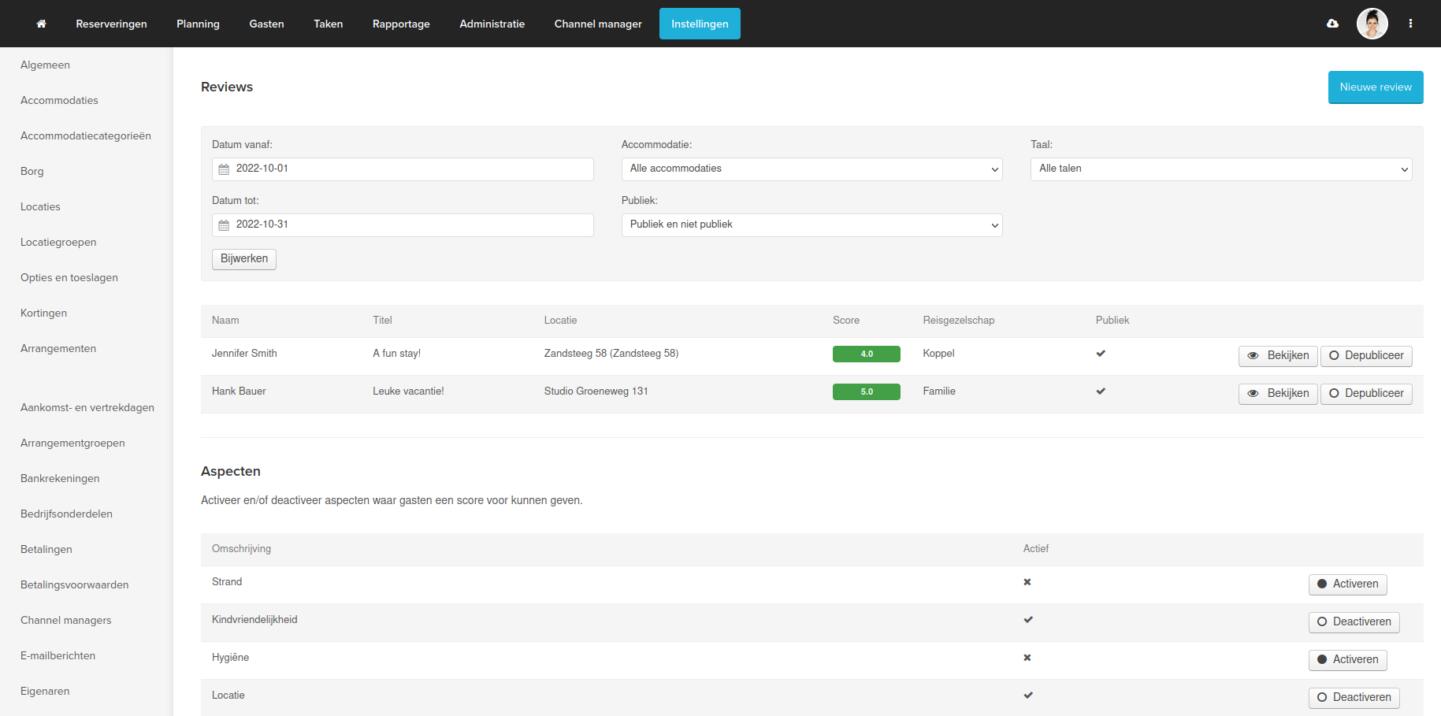Open the vertical three-dot menu
Screen dimensions: 1441x716
(1411, 24)
